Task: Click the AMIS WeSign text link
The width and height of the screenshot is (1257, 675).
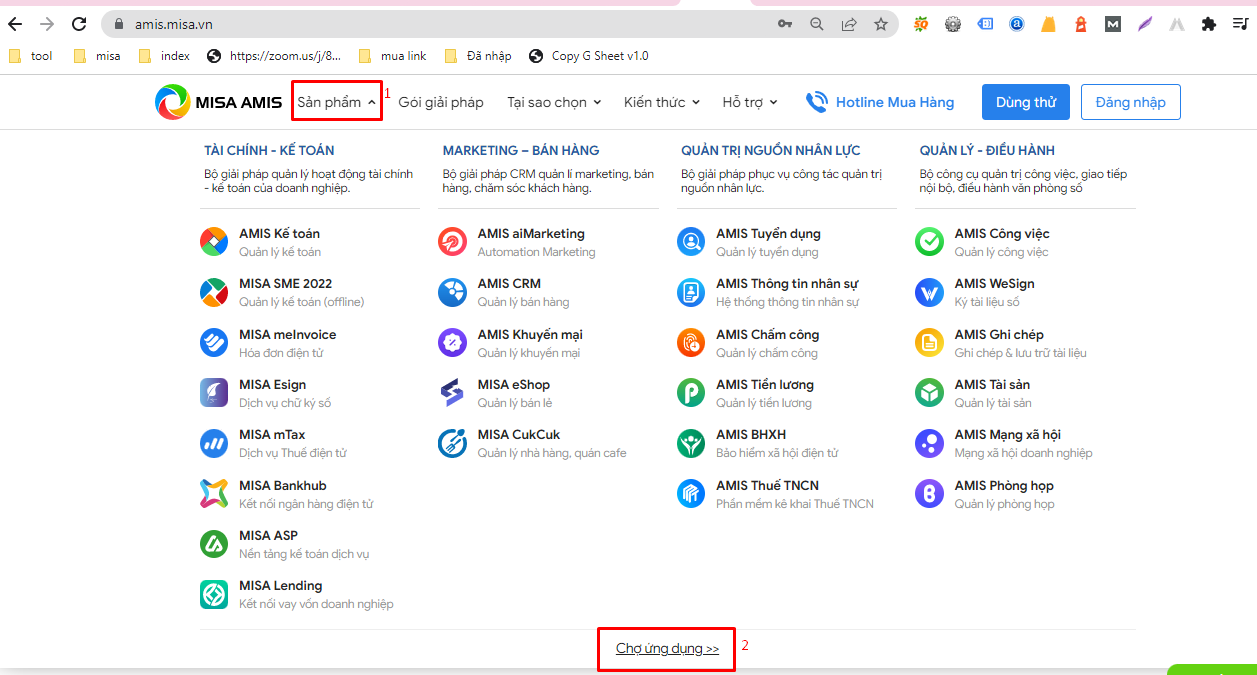Action: [x=995, y=284]
